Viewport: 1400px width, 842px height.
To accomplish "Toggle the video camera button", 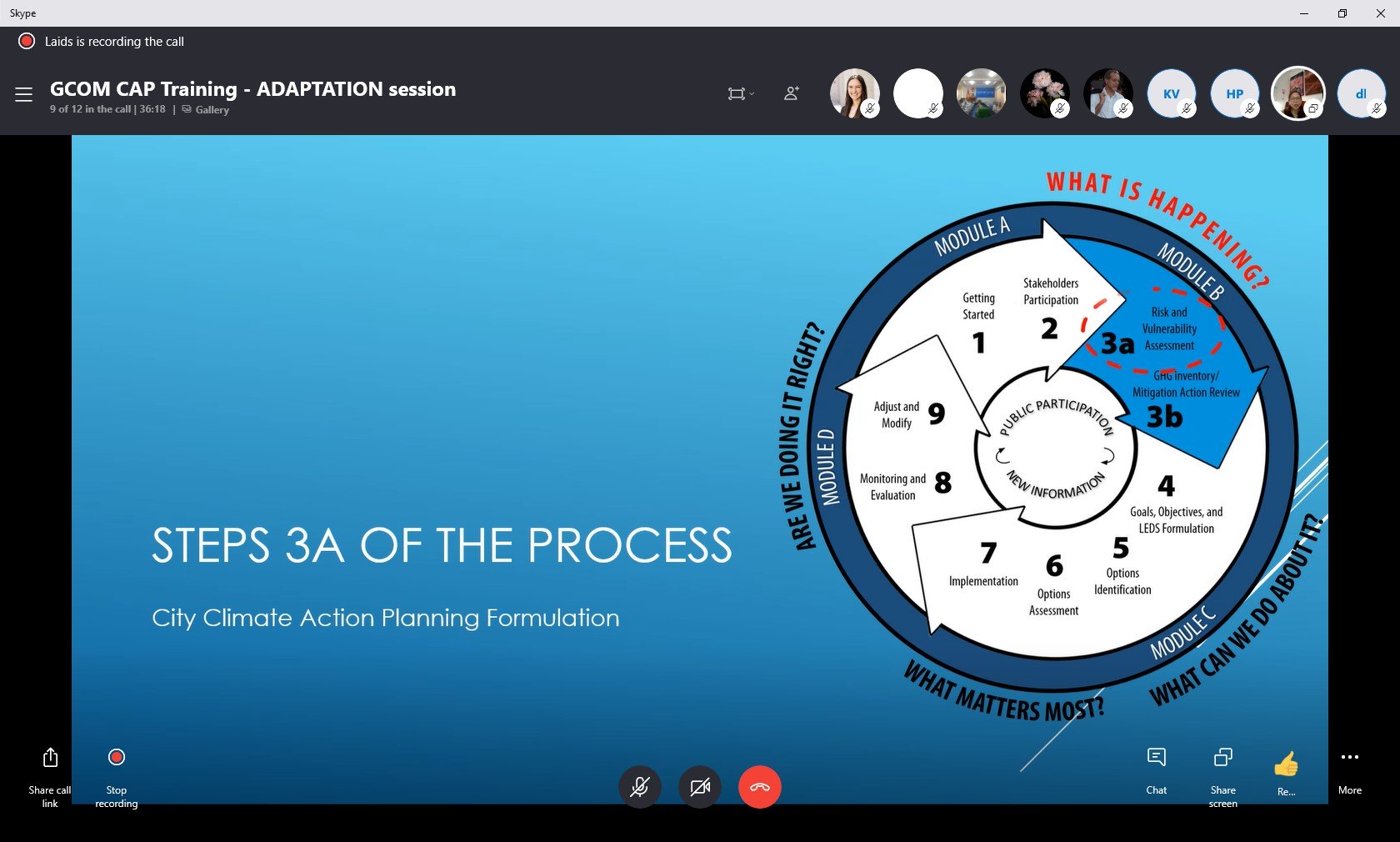I will click(700, 787).
